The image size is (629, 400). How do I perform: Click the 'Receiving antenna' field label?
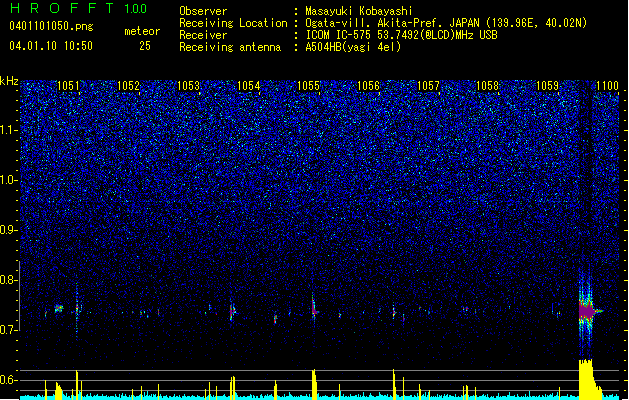coord(230,47)
